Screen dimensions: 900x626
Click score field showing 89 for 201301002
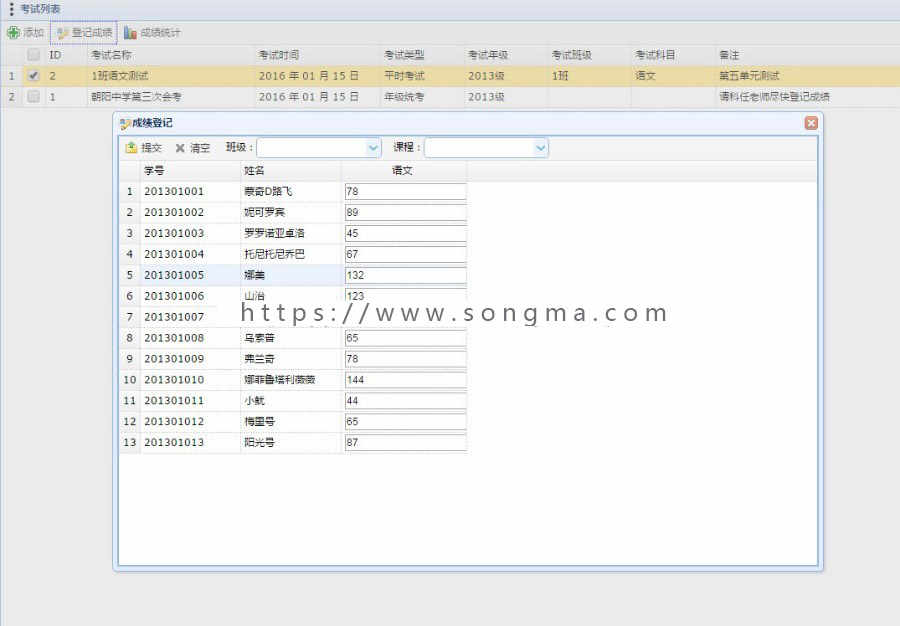[405, 212]
